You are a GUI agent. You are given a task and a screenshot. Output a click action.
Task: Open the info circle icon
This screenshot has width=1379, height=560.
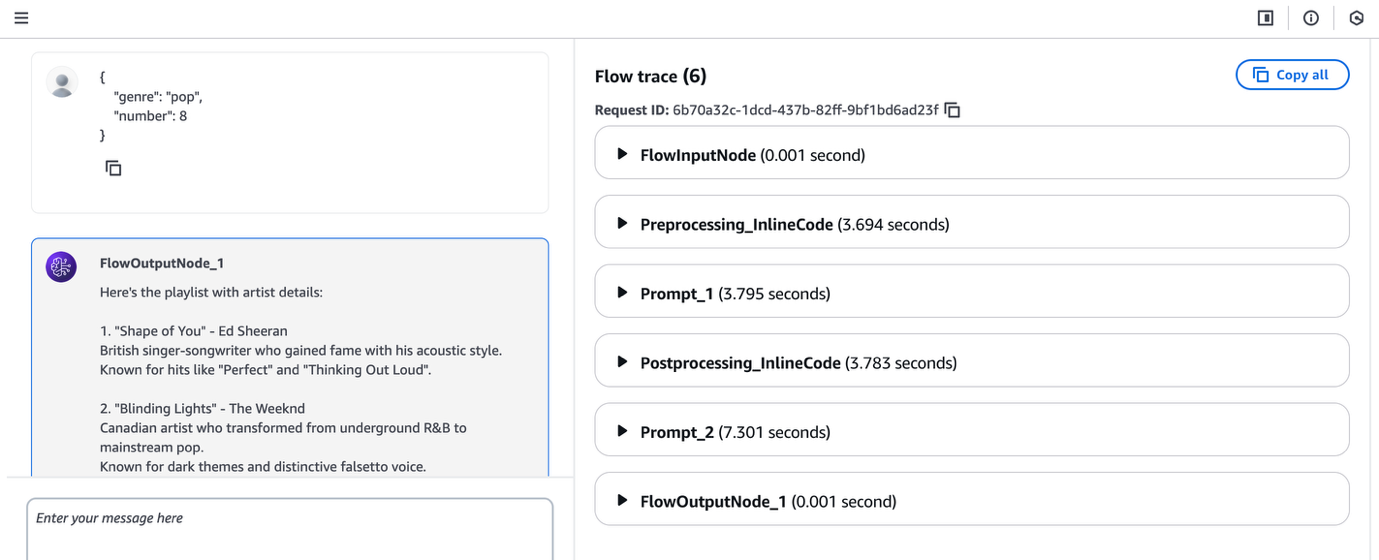tap(1311, 18)
